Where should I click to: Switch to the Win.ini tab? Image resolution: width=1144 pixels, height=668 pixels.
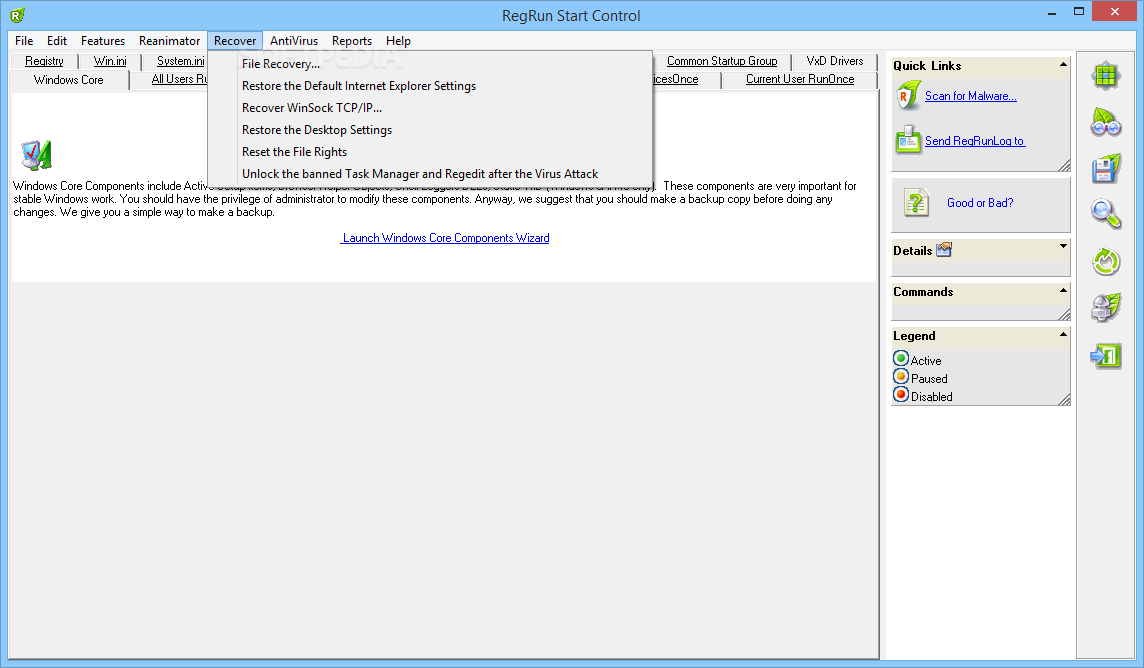[x=109, y=61]
